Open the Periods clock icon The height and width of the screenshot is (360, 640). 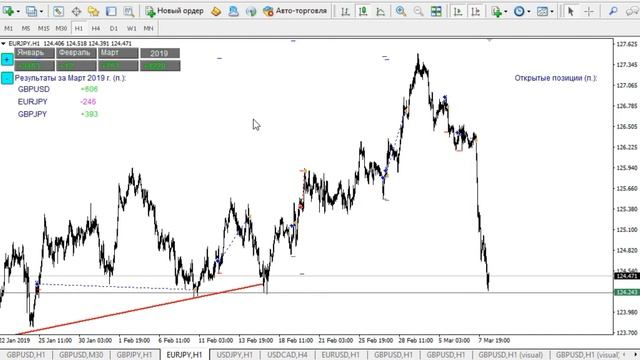click(x=519, y=11)
